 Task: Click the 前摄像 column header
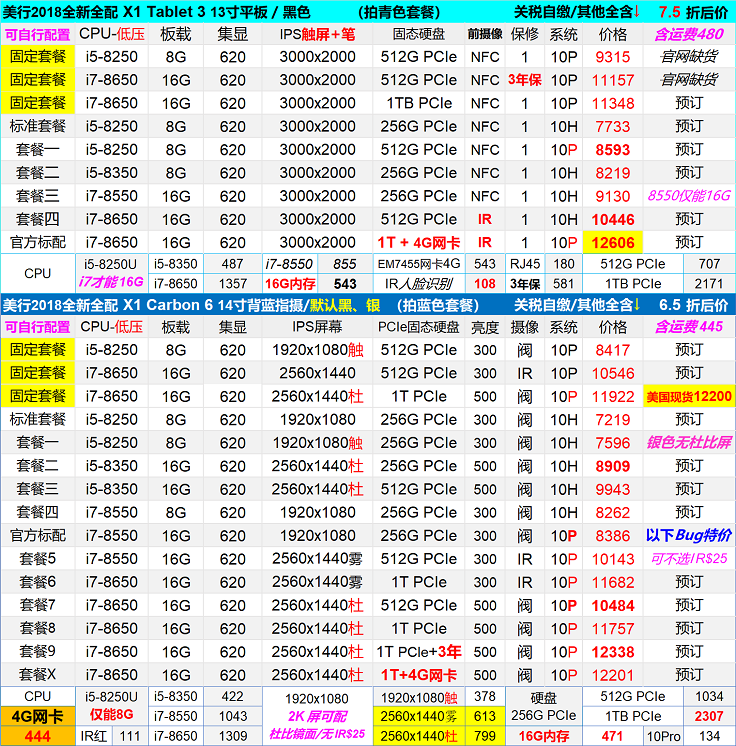click(485, 34)
